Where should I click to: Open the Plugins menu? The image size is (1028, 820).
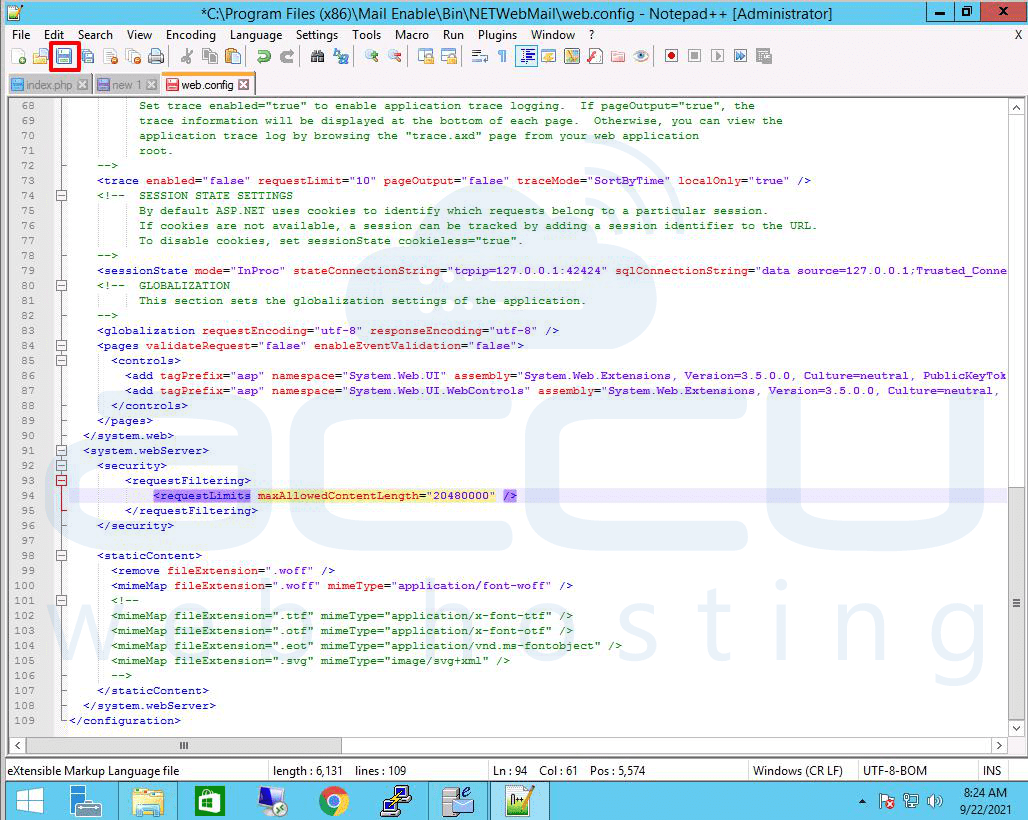pyautogui.click(x=497, y=35)
